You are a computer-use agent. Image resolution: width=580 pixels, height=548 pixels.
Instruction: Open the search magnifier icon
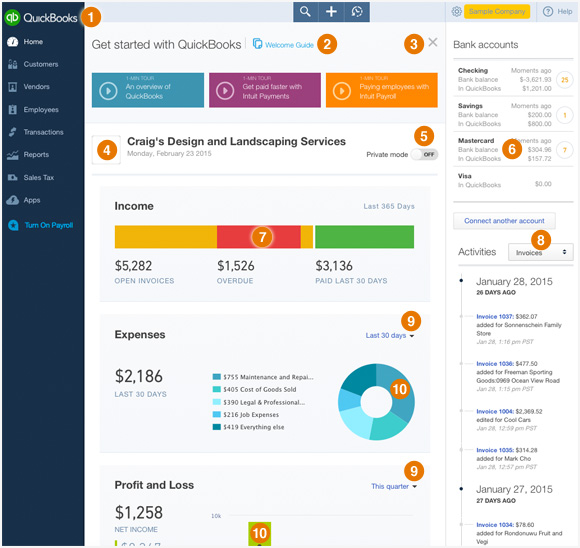point(305,11)
